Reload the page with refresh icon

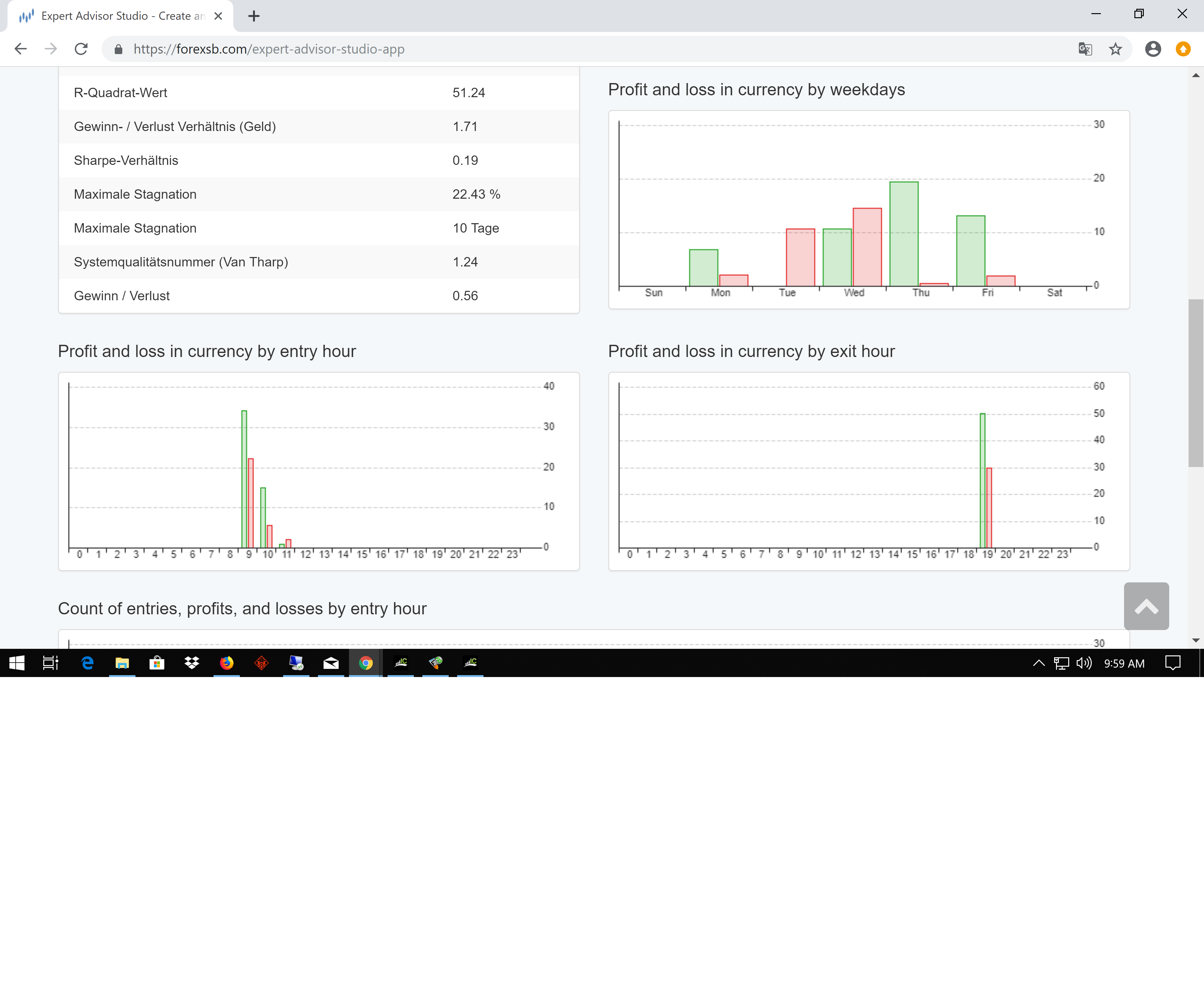[82, 49]
